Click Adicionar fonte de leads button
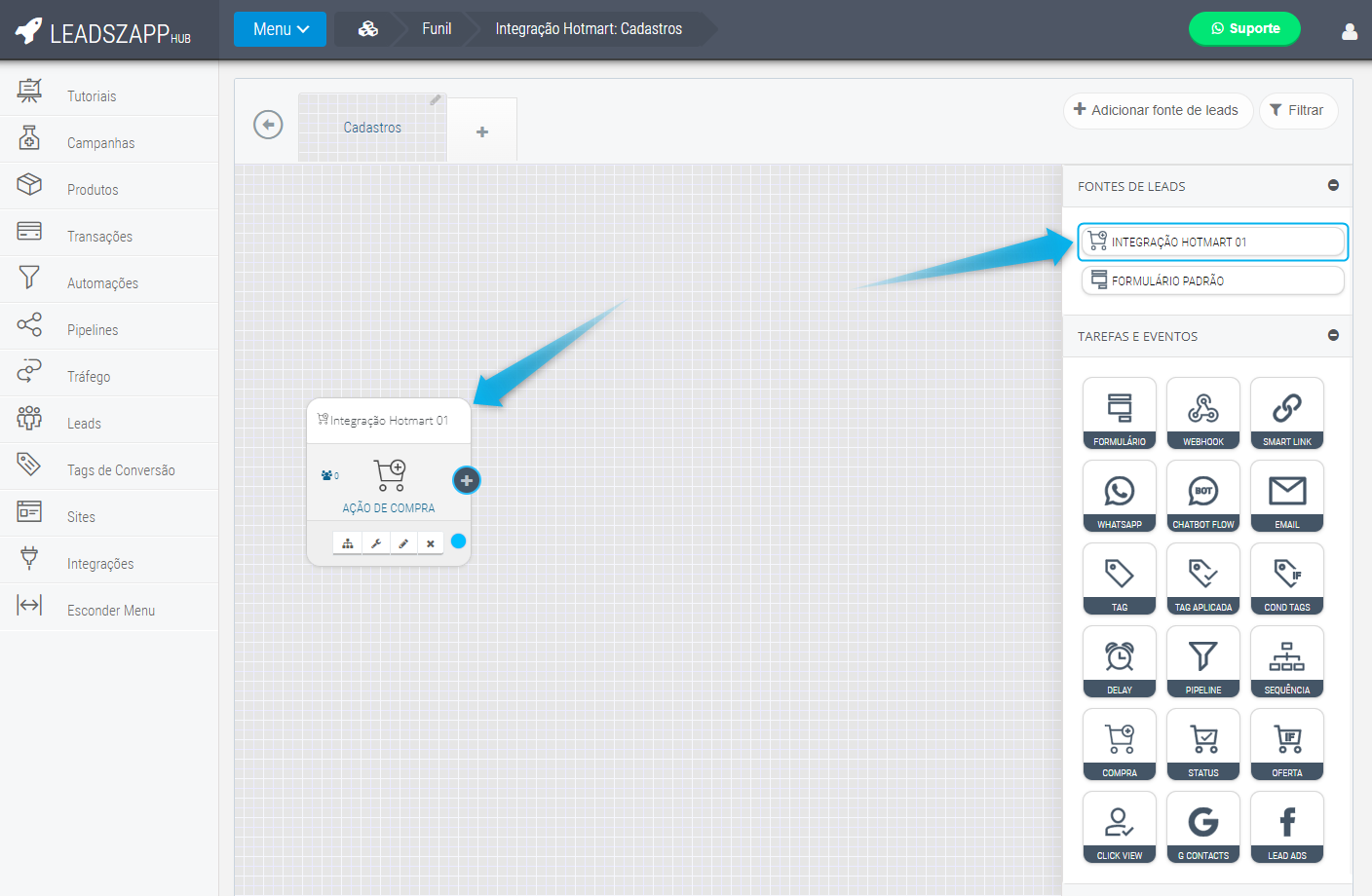 [x=1157, y=110]
